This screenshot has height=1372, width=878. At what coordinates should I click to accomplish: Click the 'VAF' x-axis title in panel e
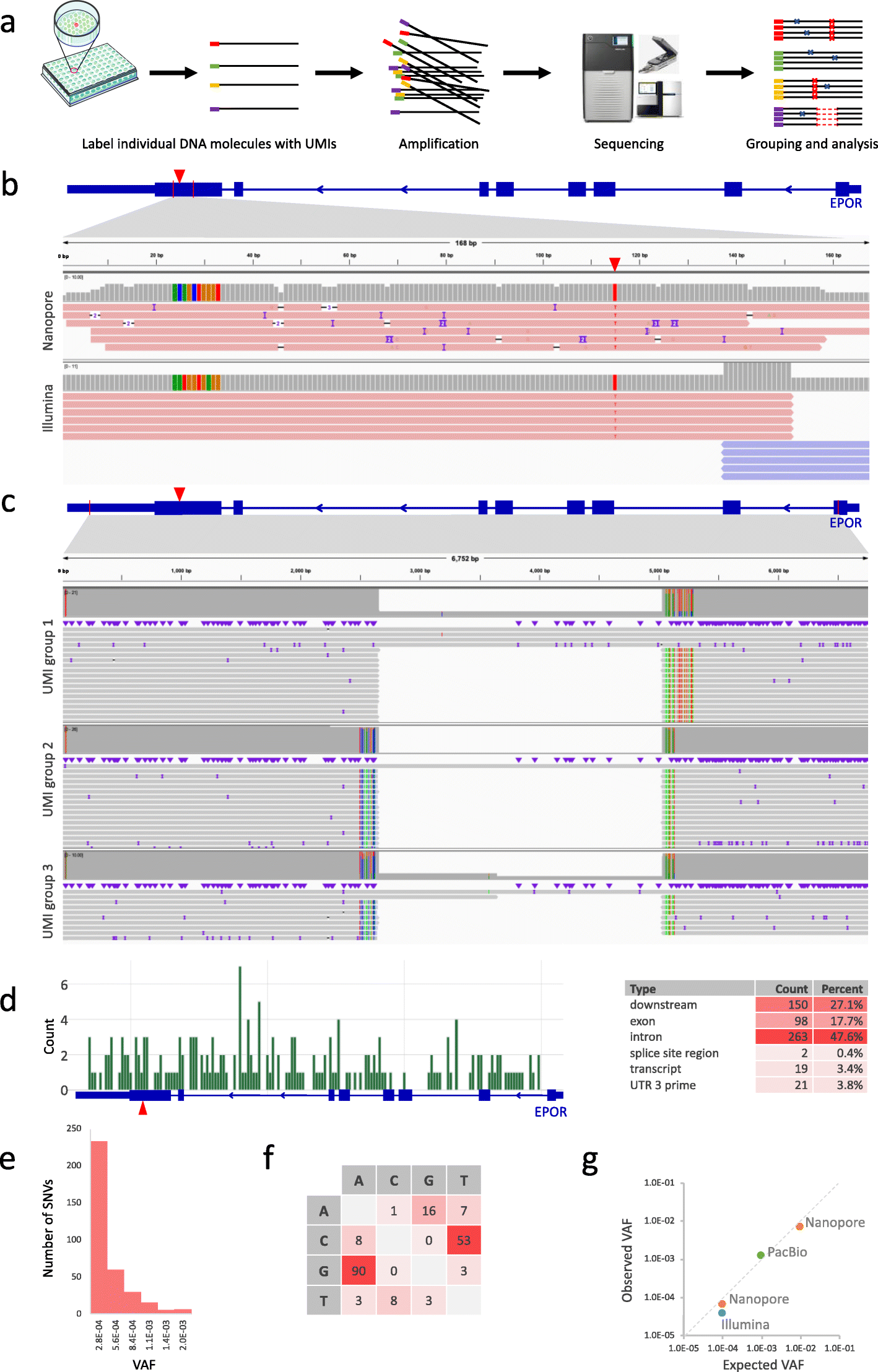point(144,1365)
